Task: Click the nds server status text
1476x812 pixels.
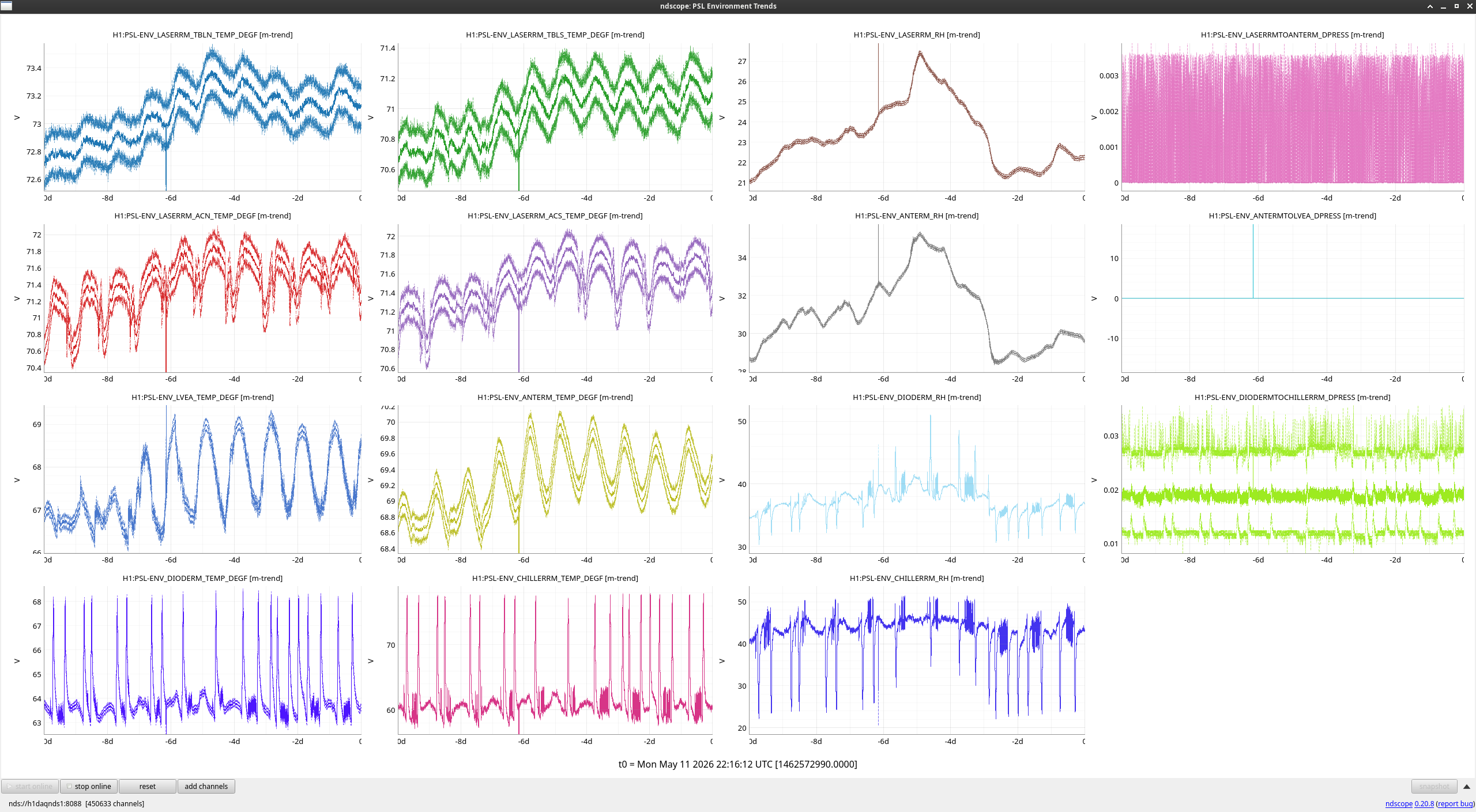Action: click(x=76, y=803)
